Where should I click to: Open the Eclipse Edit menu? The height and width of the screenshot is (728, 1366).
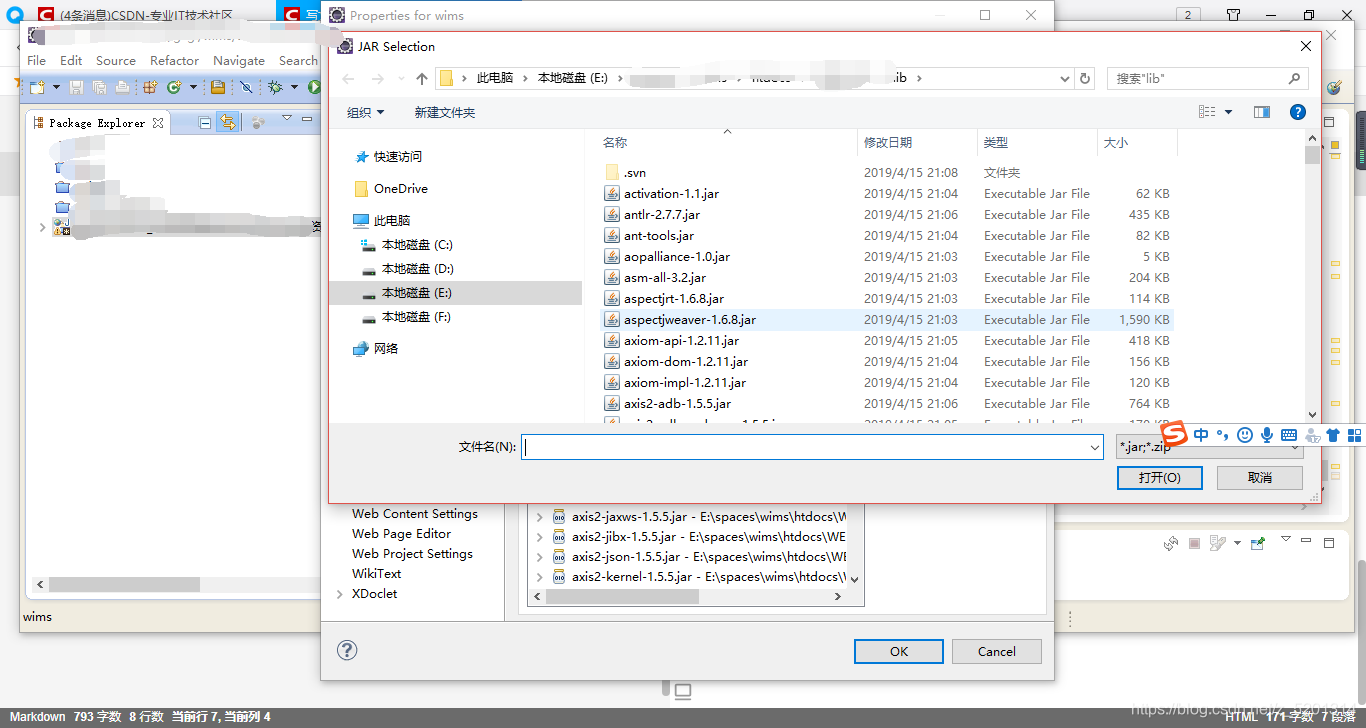pos(71,60)
